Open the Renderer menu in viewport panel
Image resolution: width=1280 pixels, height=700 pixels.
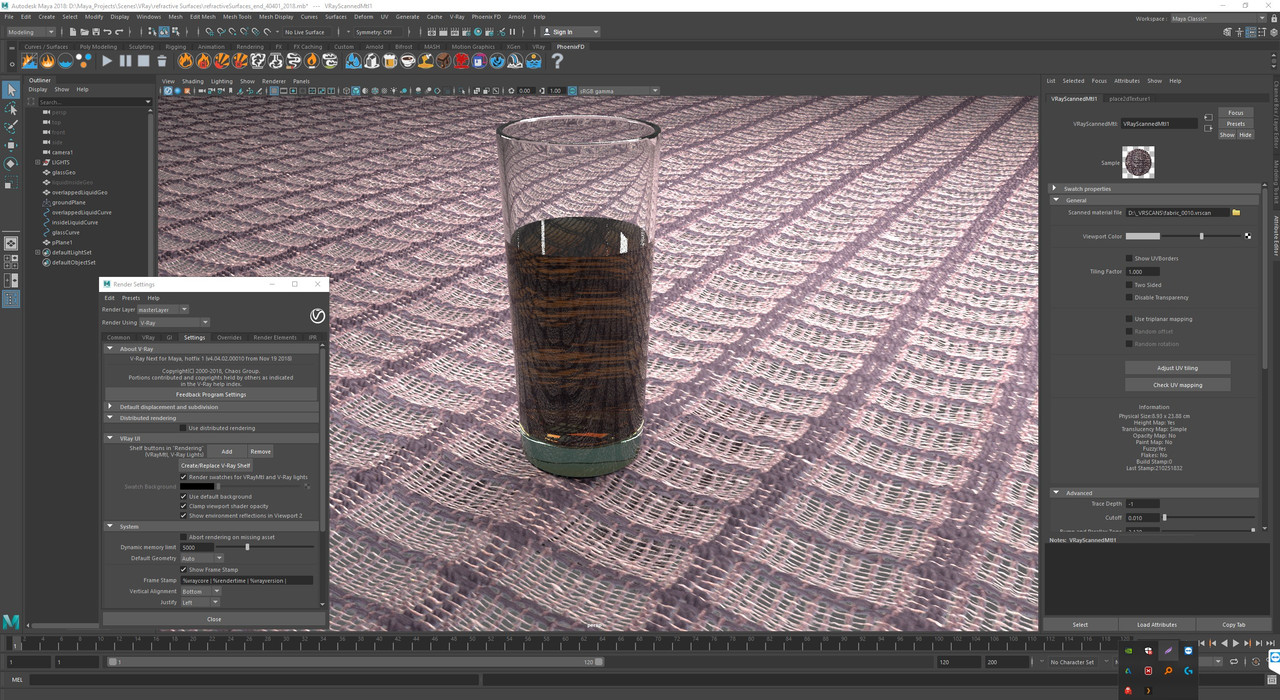point(274,81)
